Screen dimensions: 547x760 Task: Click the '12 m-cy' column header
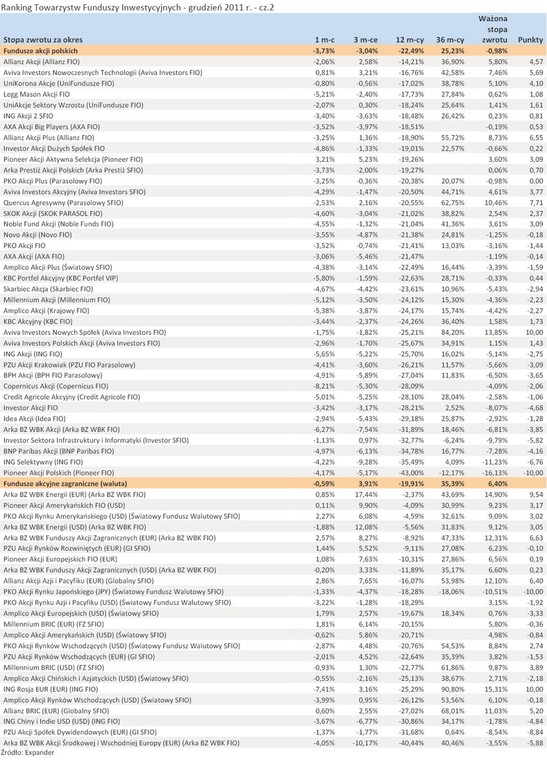[x=410, y=40]
